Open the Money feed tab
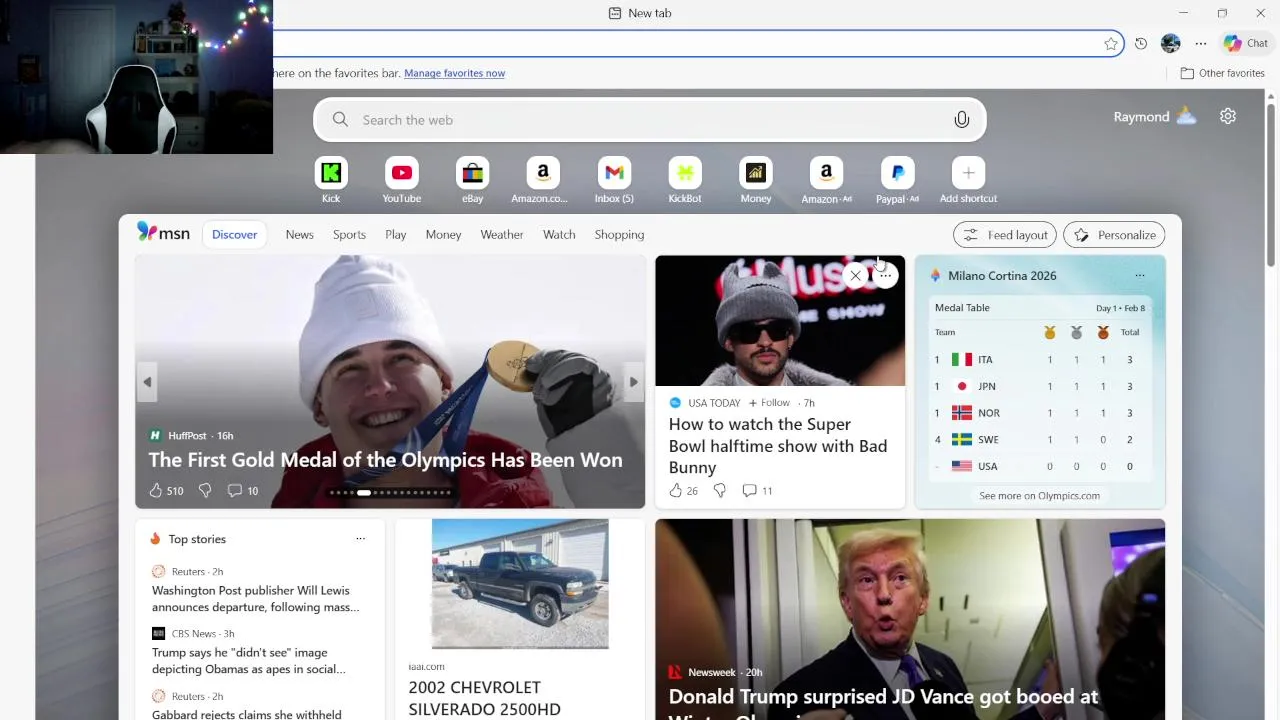Viewport: 1280px width, 720px height. 443,234
